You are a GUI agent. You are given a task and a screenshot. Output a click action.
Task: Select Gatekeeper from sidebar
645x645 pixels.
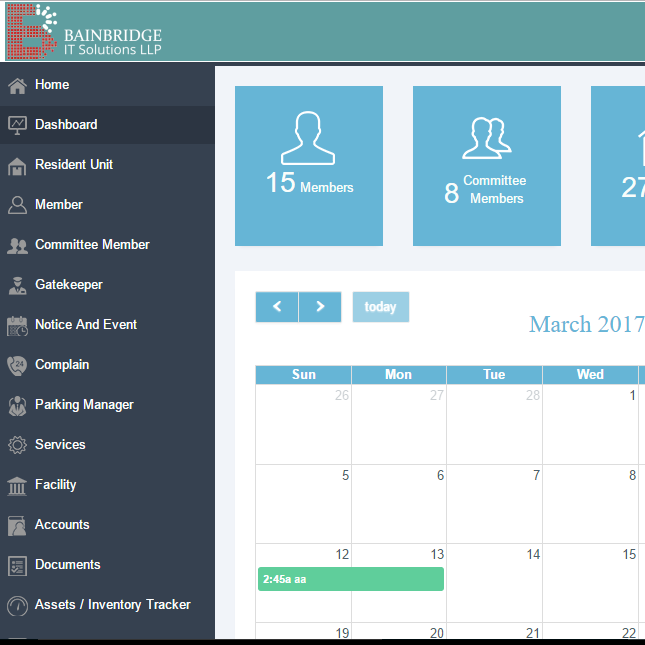(107, 284)
